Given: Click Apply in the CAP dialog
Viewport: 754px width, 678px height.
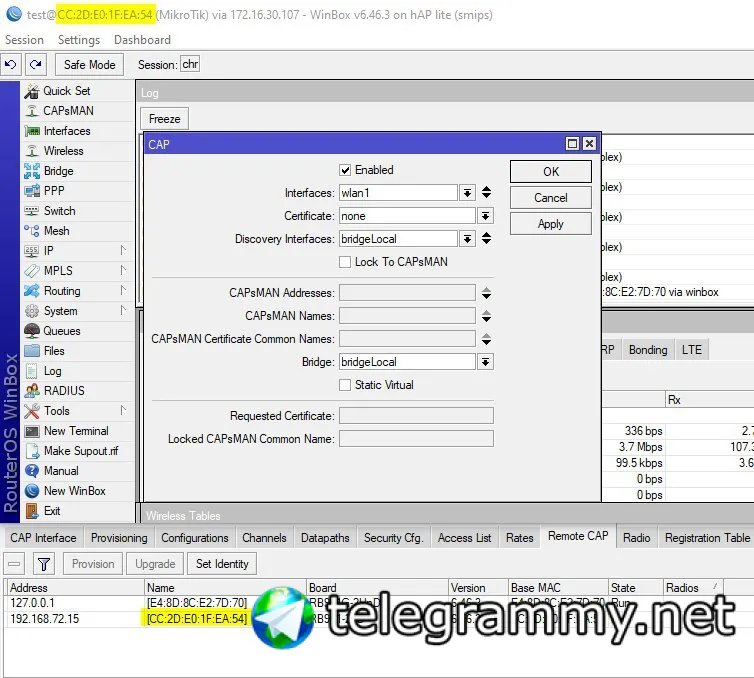Looking at the screenshot, I should pos(551,224).
